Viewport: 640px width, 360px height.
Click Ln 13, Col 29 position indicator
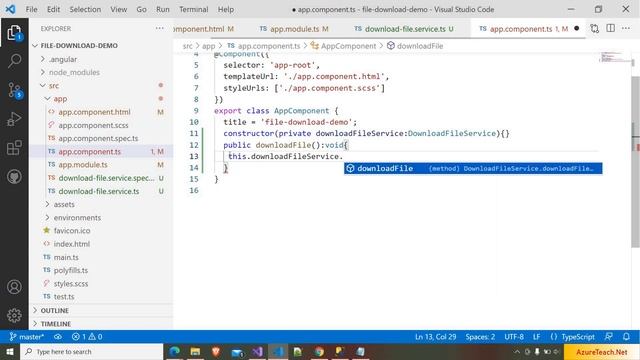(x=436, y=337)
